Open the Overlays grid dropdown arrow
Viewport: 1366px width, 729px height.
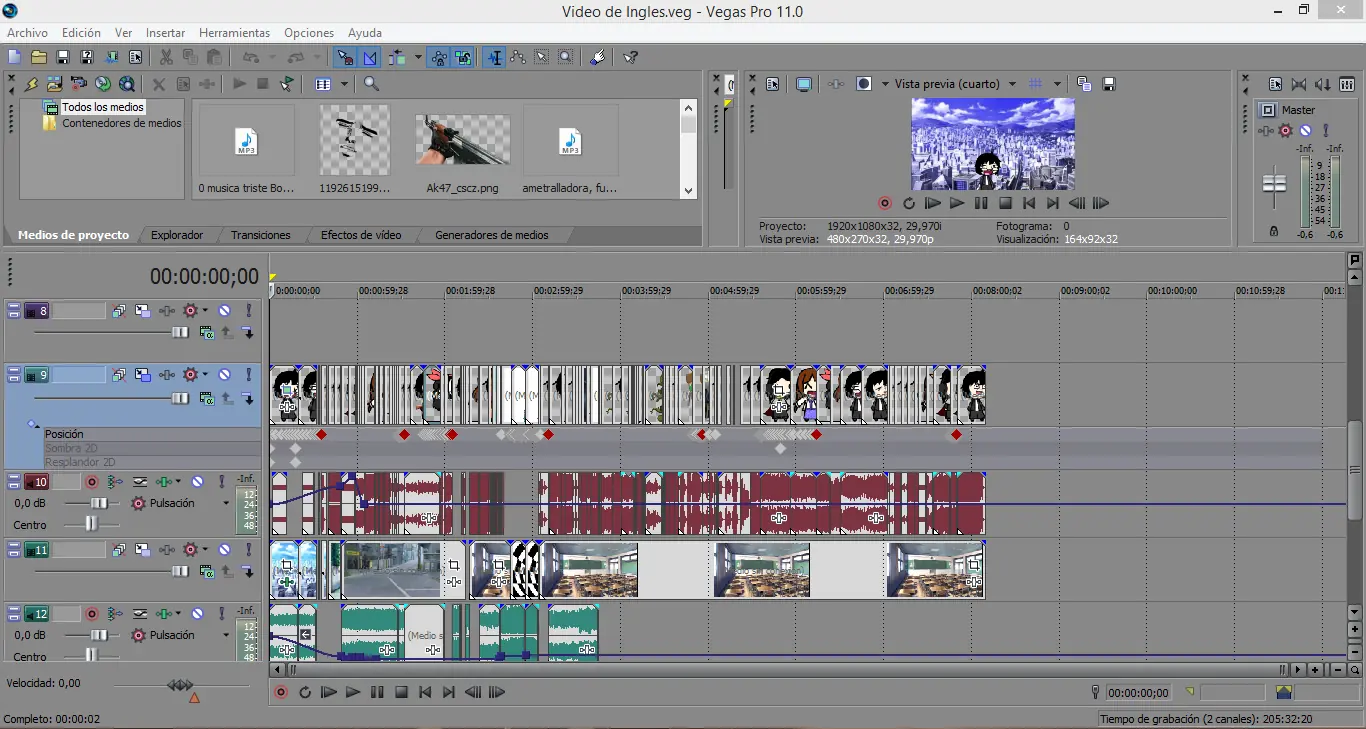pyautogui.click(x=1058, y=84)
